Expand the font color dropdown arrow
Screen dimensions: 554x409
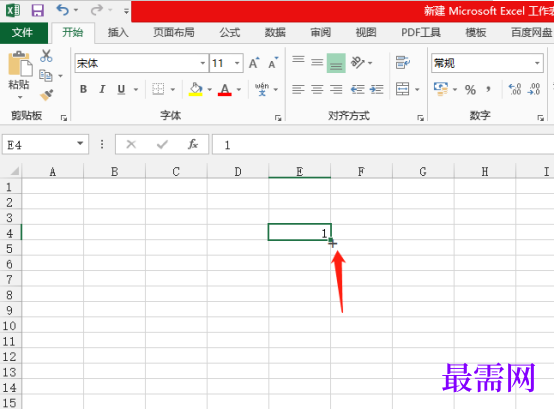[x=239, y=90]
